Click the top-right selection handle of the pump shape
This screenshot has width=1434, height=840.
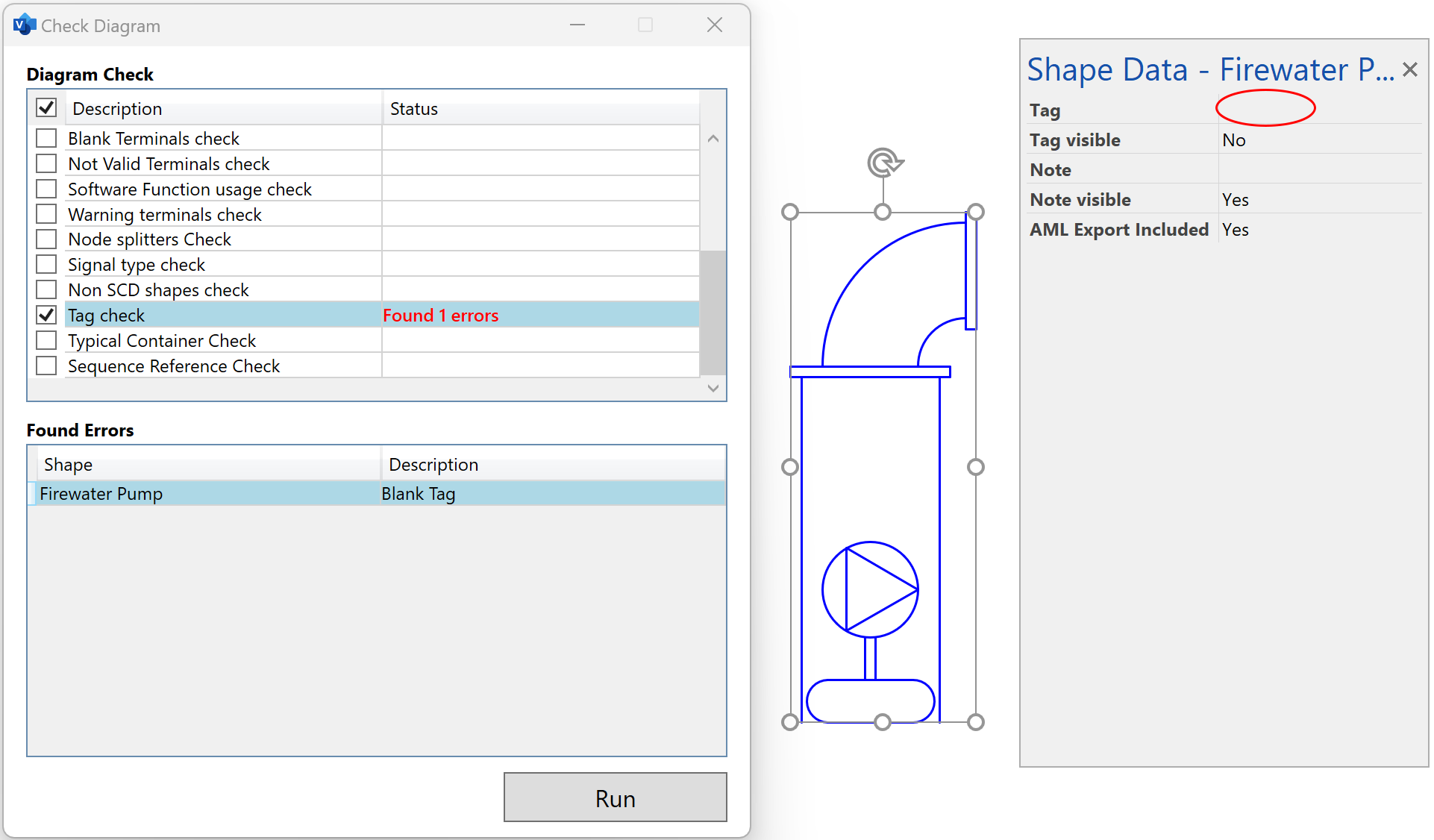pos(975,212)
